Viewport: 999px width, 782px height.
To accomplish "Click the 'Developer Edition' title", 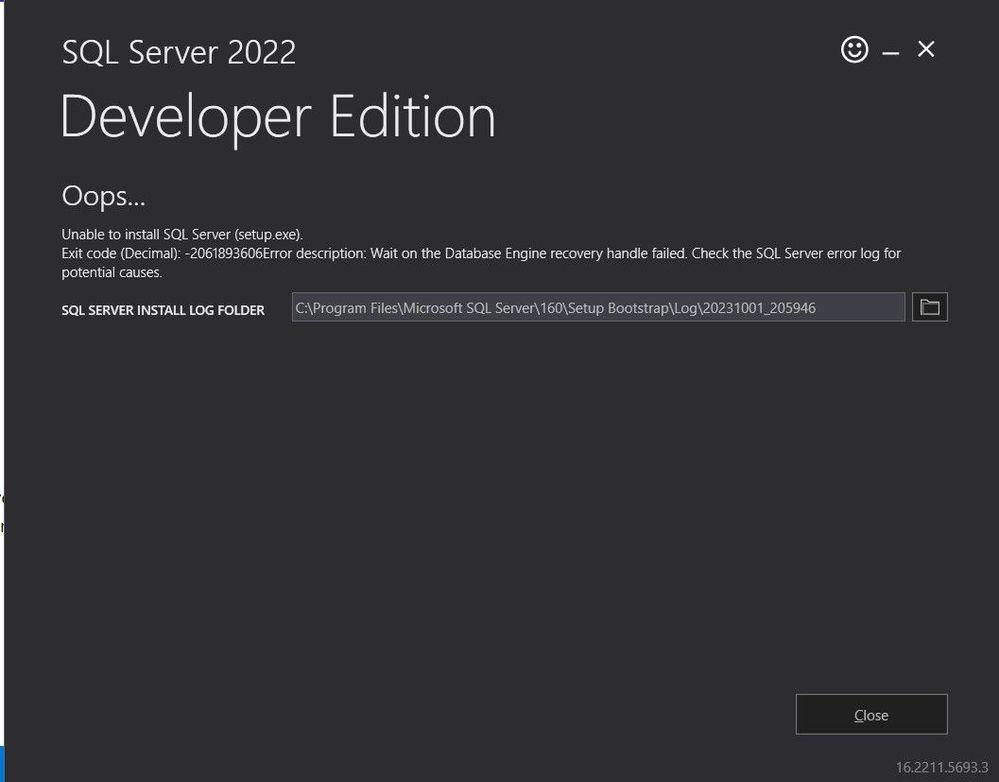I will pyautogui.click(x=278, y=118).
